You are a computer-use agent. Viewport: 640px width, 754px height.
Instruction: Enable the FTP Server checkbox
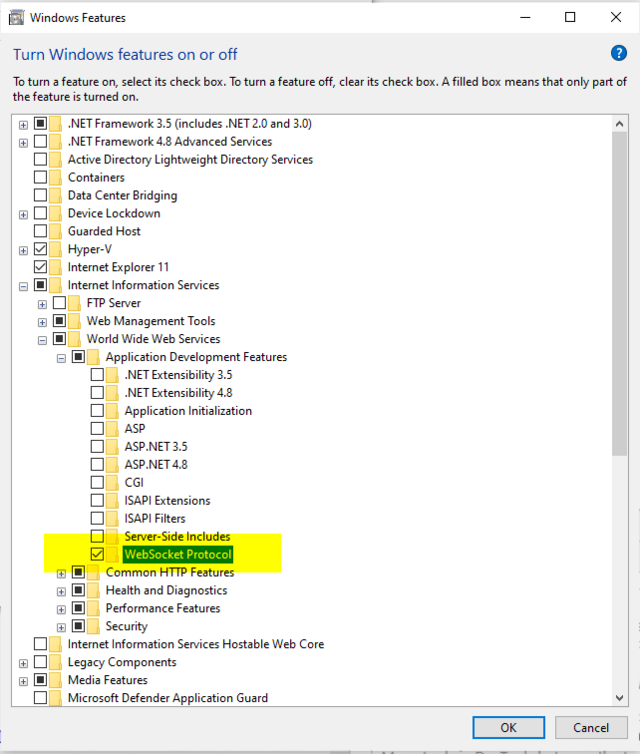pyautogui.click(x=59, y=302)
